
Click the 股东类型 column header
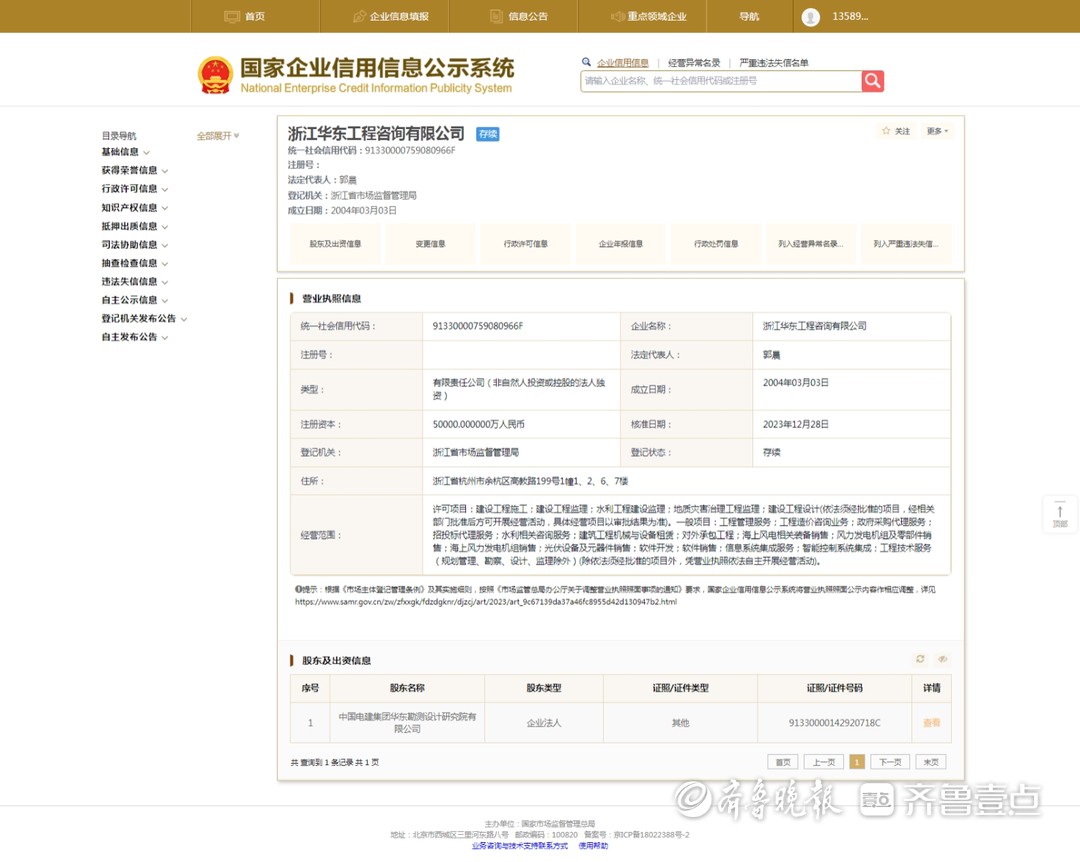pyautogui.click(x=544, y=688)
